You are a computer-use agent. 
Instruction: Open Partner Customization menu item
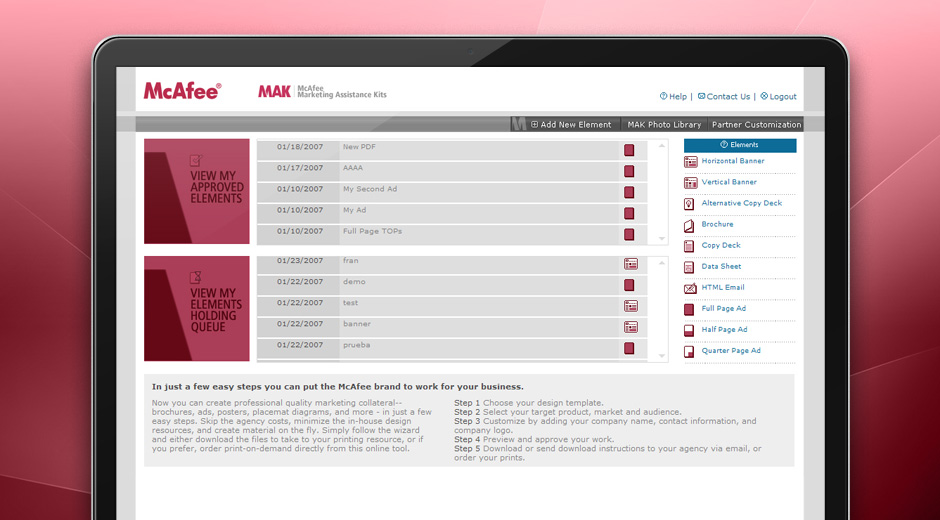(756, 125)
